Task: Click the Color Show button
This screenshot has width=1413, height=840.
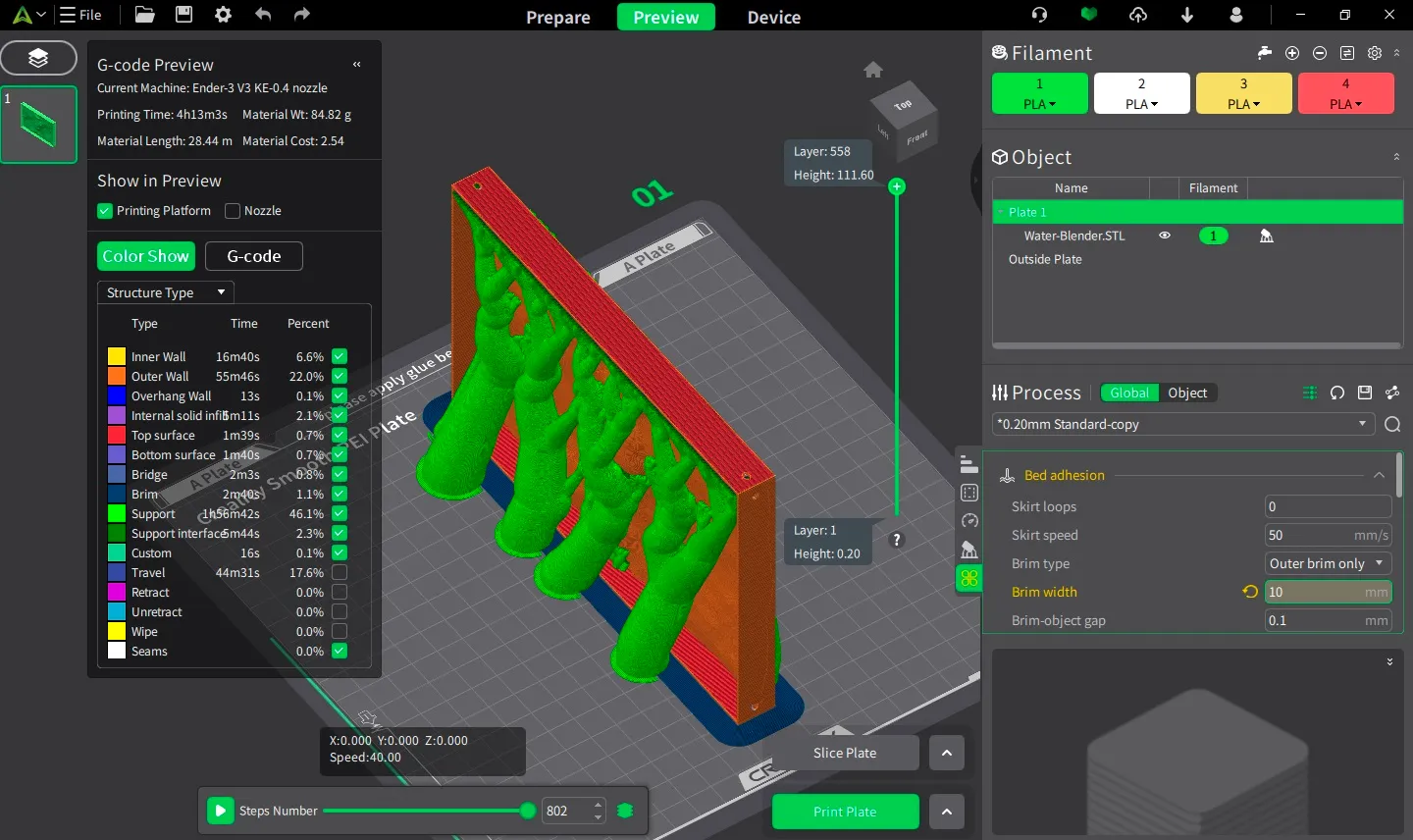Action: 146,256
